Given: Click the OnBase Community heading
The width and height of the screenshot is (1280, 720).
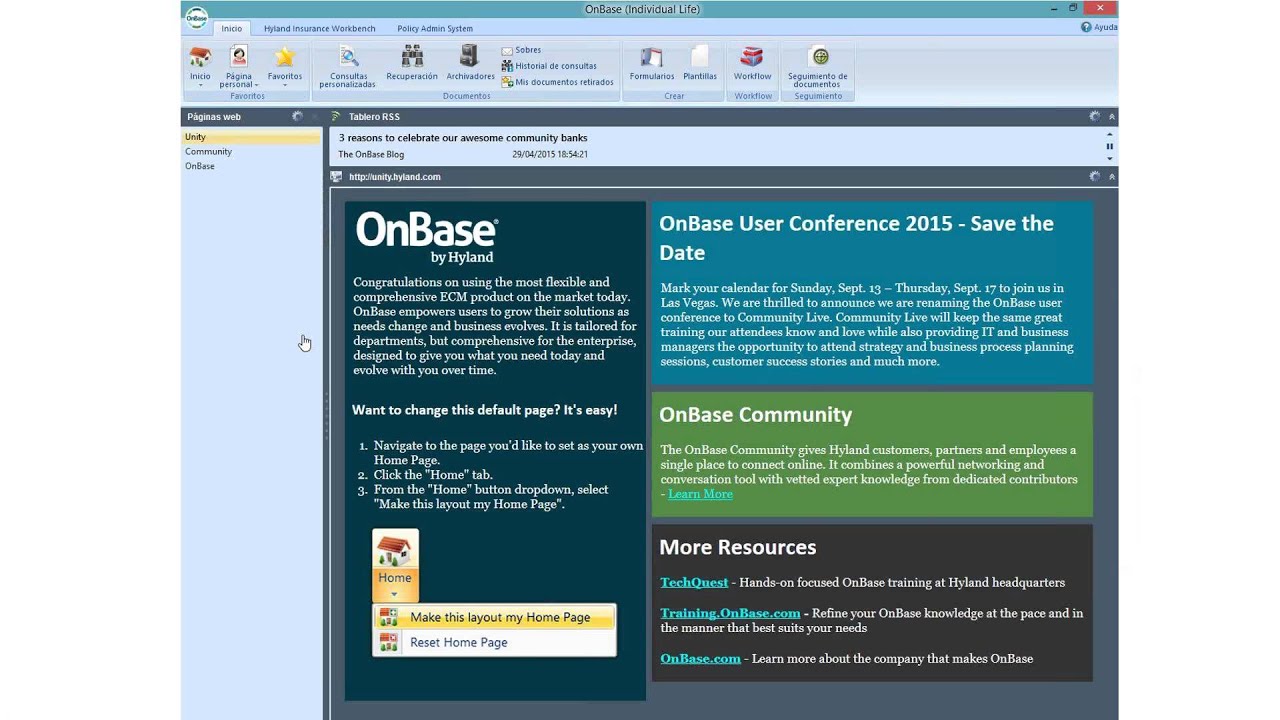Looking at the screenshot, I should 756,414.
